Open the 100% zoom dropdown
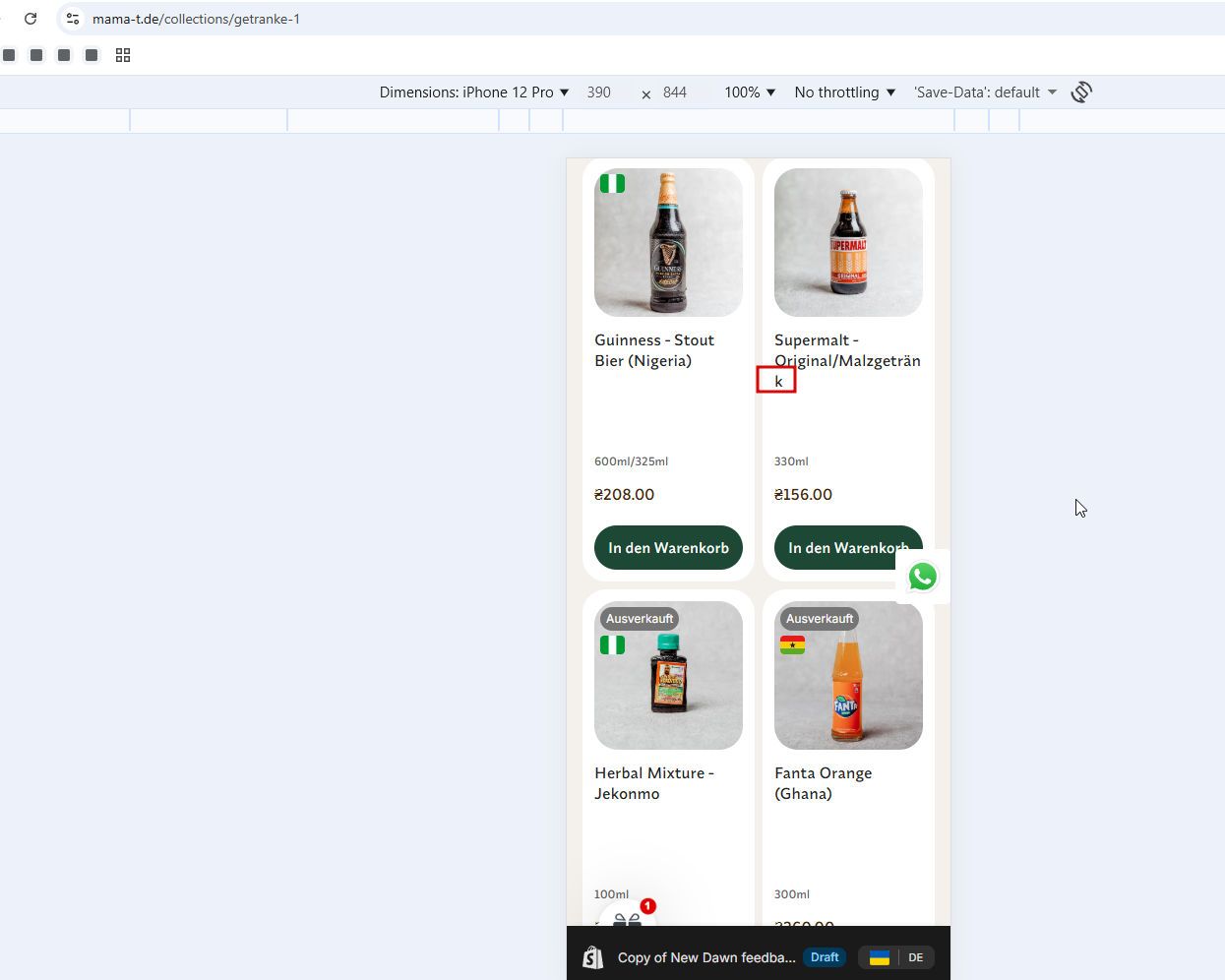The height and width of the screenshot is (980, 1225). (x=750, y=92)
